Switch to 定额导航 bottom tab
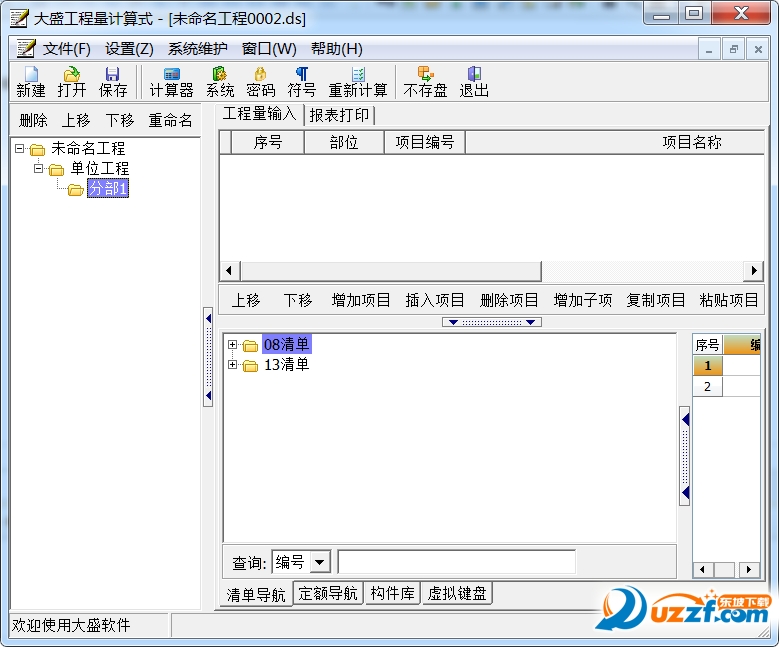Image resolution: width=779 pixels, height=647 pixels. point(328,594)
